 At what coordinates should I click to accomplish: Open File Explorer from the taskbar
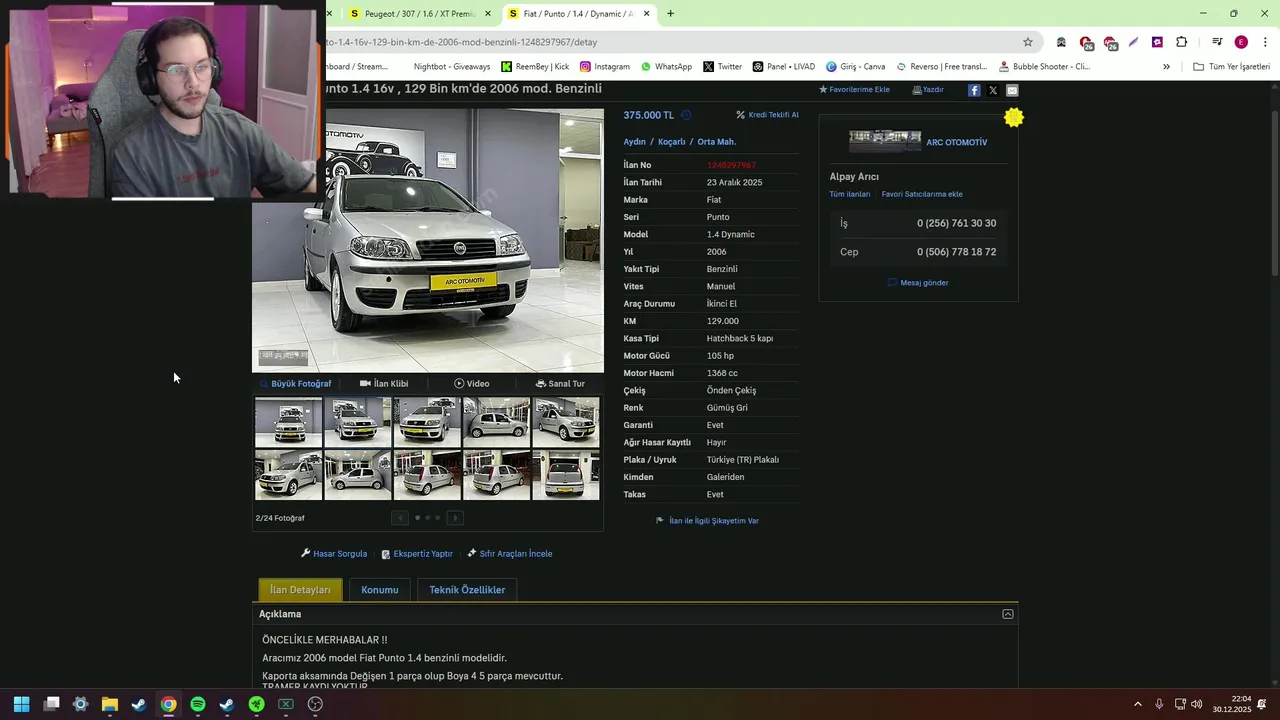tap(110, 704)
